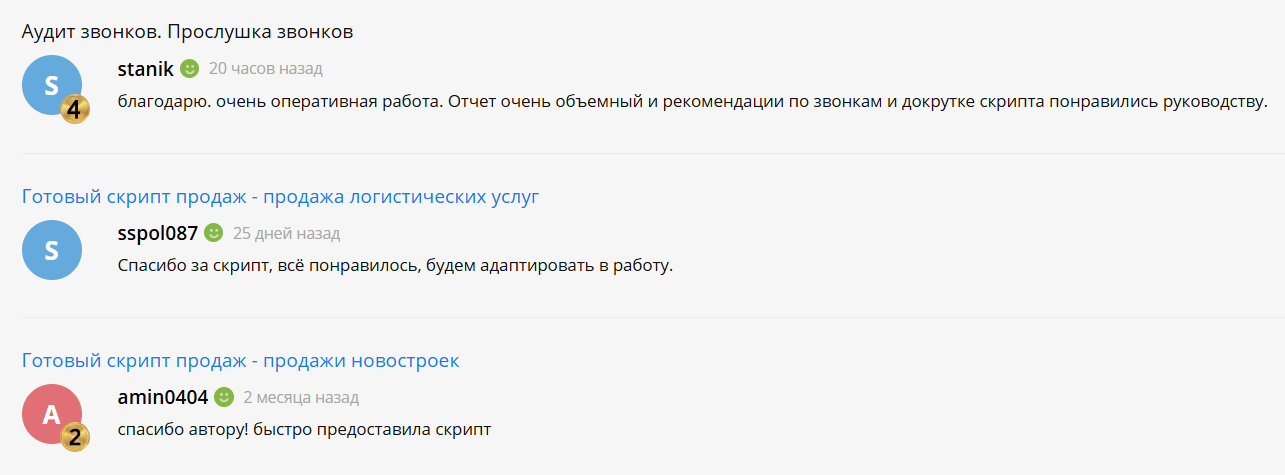Screen dimensions: 1285x475
Task: Open amin0404's red A avatar
Action: coord(52,413)
